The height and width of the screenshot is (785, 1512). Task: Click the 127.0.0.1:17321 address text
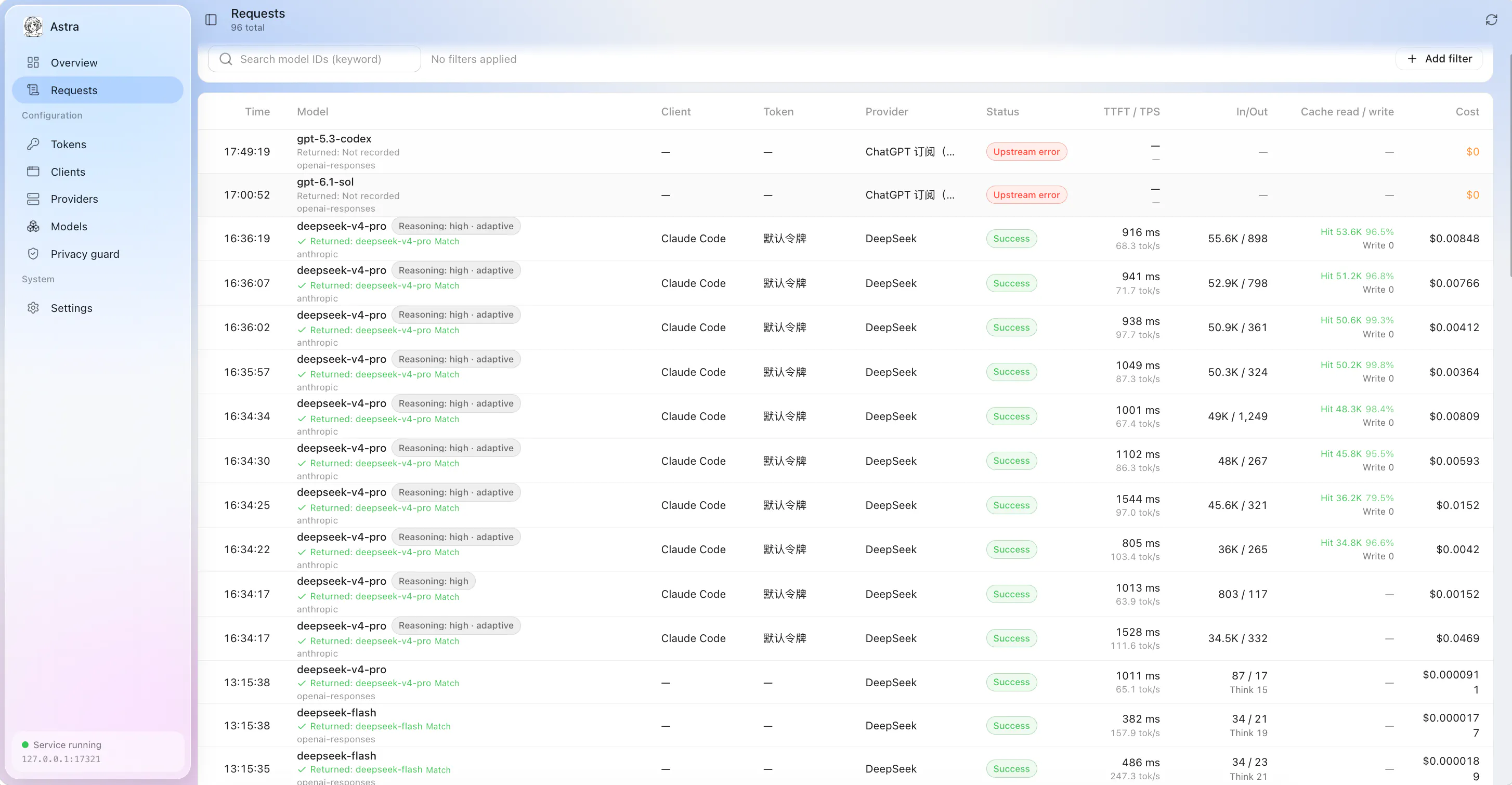61,759
